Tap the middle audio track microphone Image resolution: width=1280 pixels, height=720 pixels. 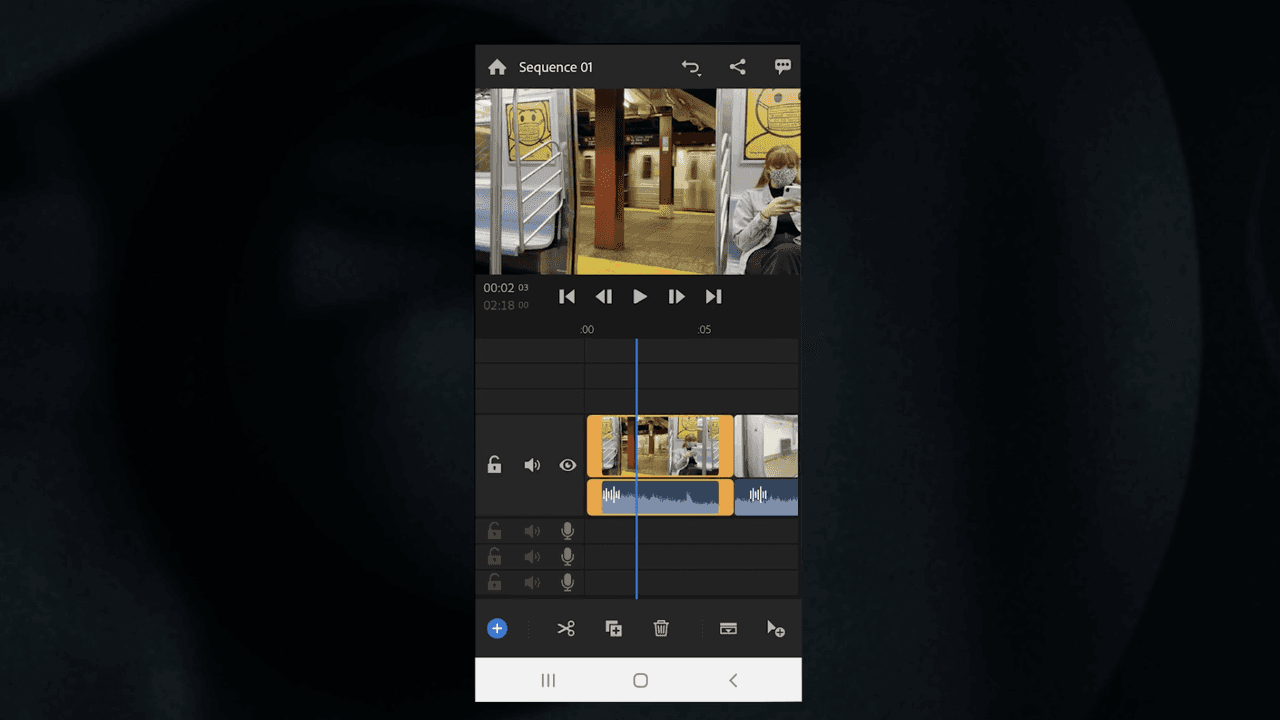click(568, 557)
